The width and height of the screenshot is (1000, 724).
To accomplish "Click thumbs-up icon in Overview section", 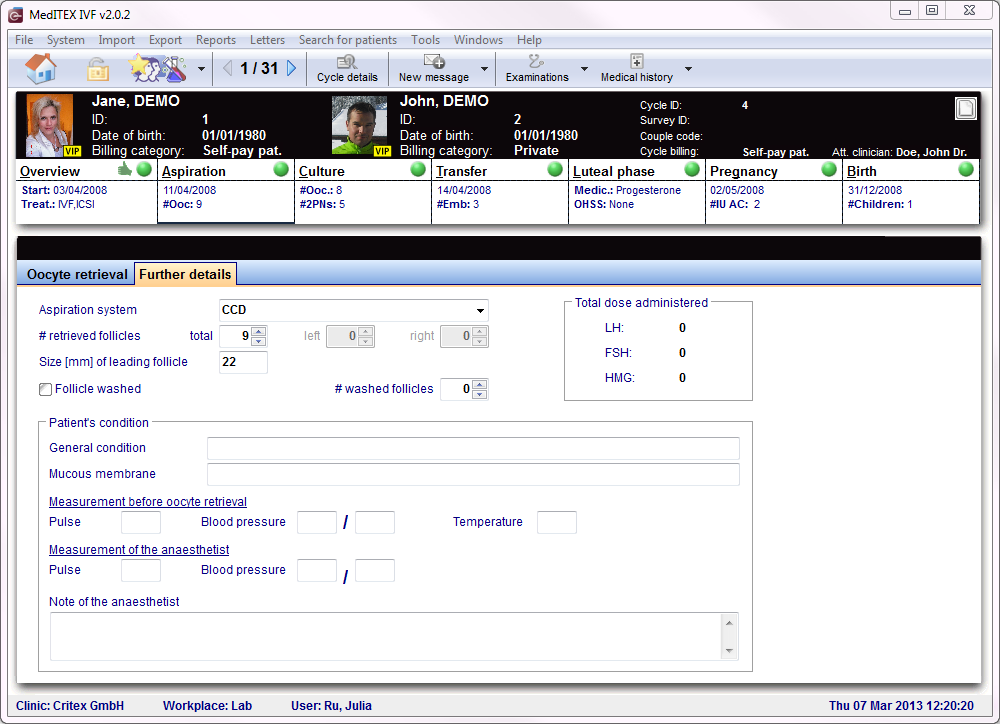I will (125, 168).
